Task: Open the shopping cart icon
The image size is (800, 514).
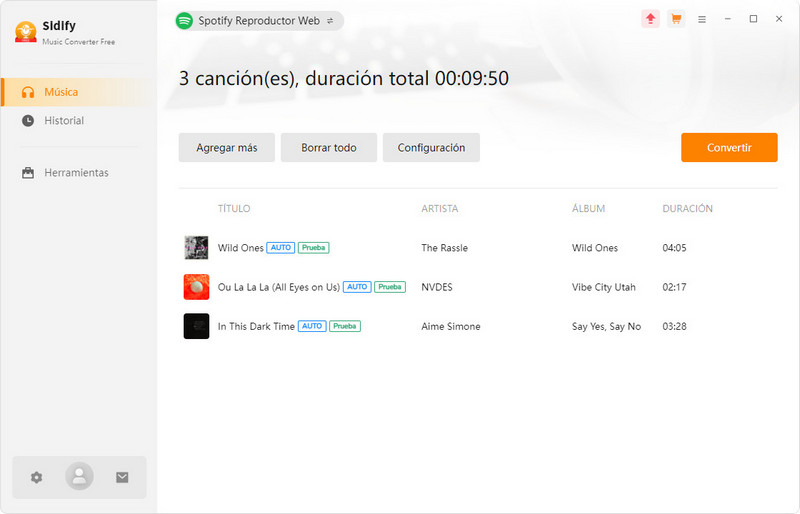Action: click(676, 19)
